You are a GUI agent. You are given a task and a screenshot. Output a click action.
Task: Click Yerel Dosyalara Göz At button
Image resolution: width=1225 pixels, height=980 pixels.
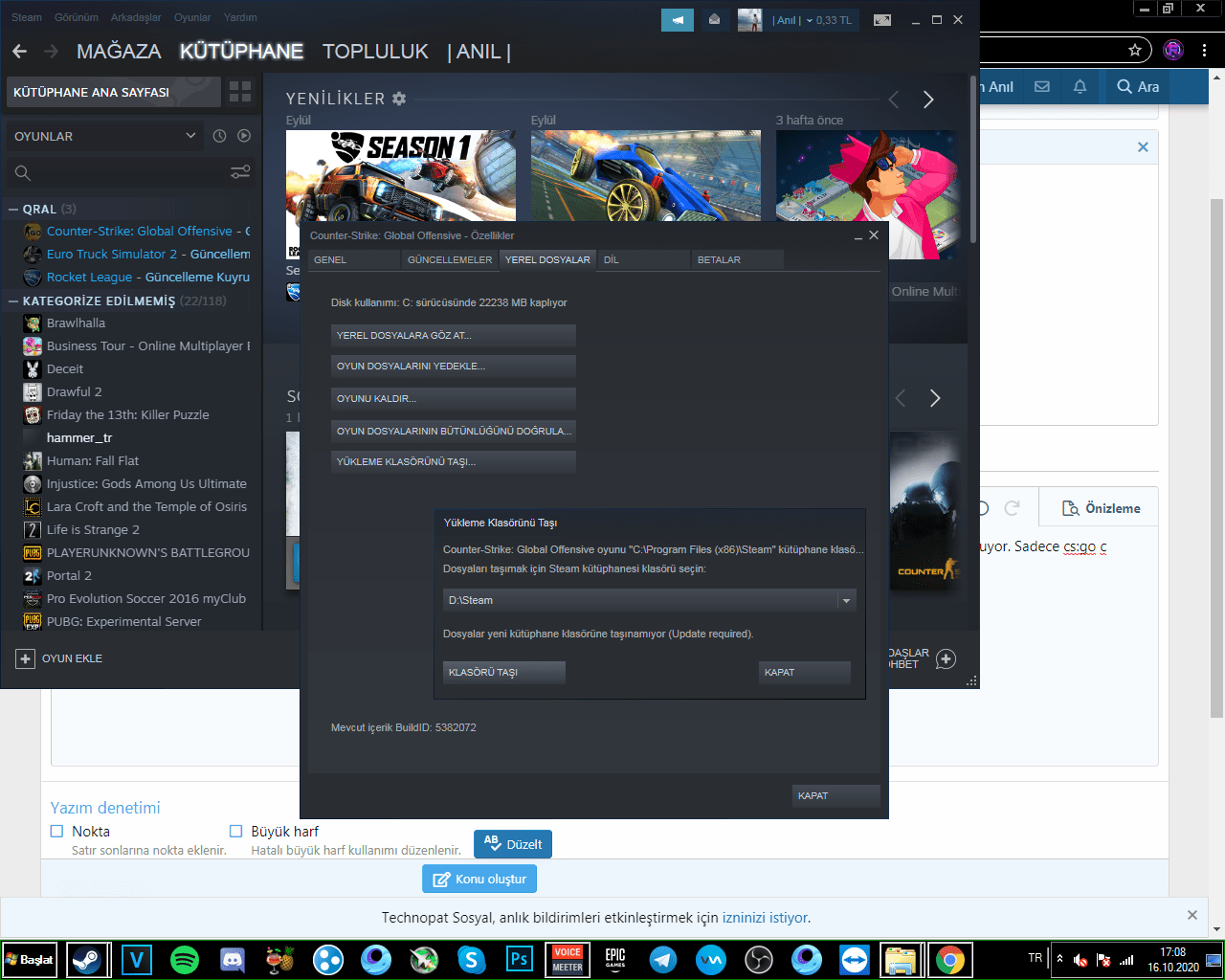pyautogui.click(x=454, y=335)
